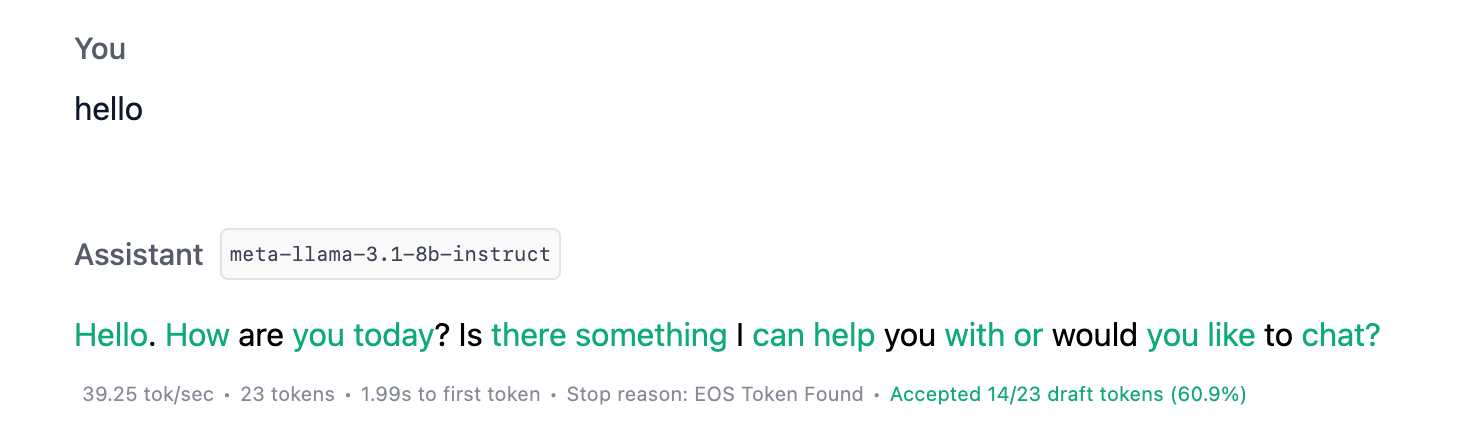Screen dimensions: 1478x436
Task: Click the green phrase "you like"
Action: tap(1200, 335)
